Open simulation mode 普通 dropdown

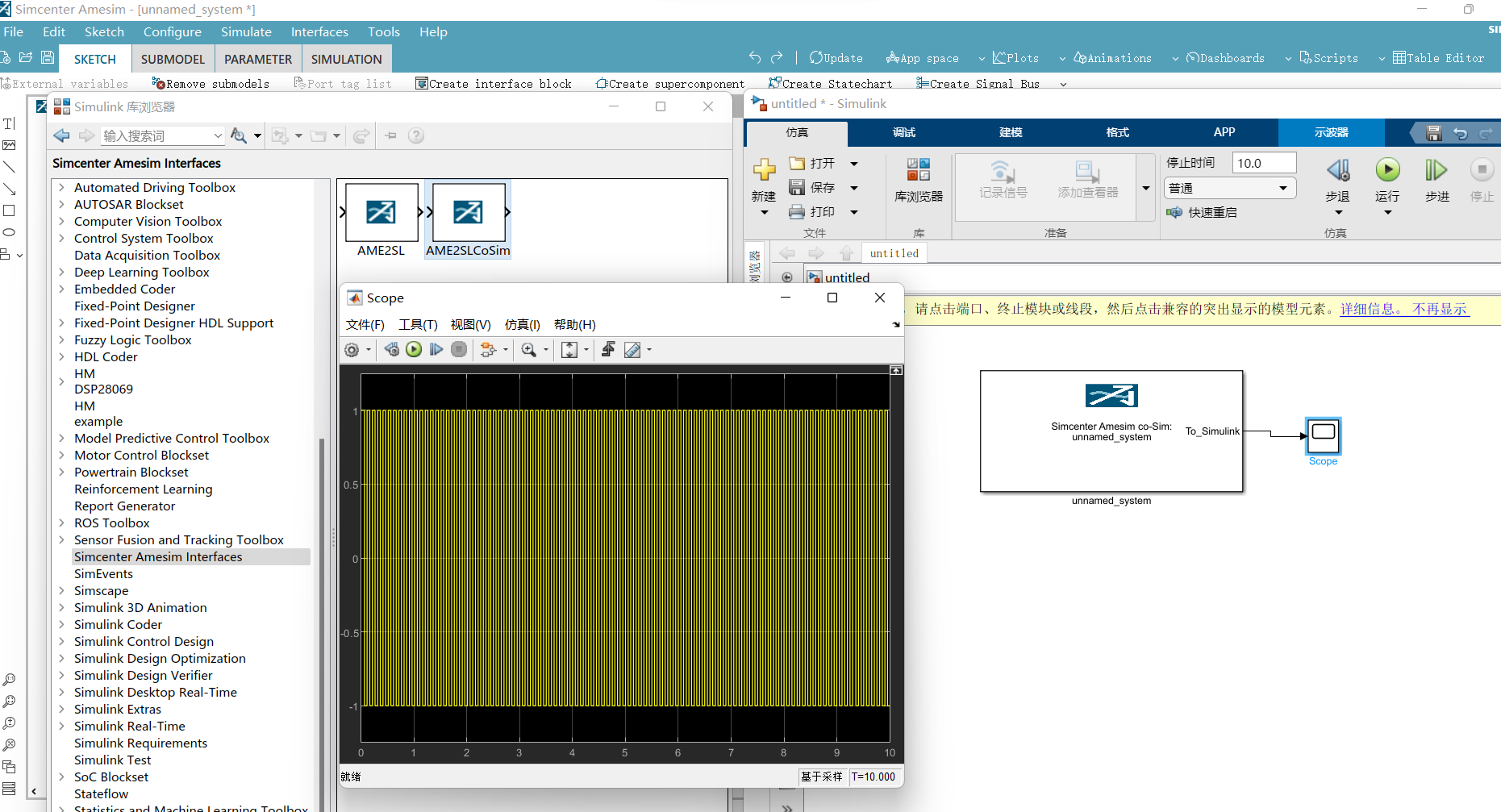pyautogui.click(x=1231, y=188)
